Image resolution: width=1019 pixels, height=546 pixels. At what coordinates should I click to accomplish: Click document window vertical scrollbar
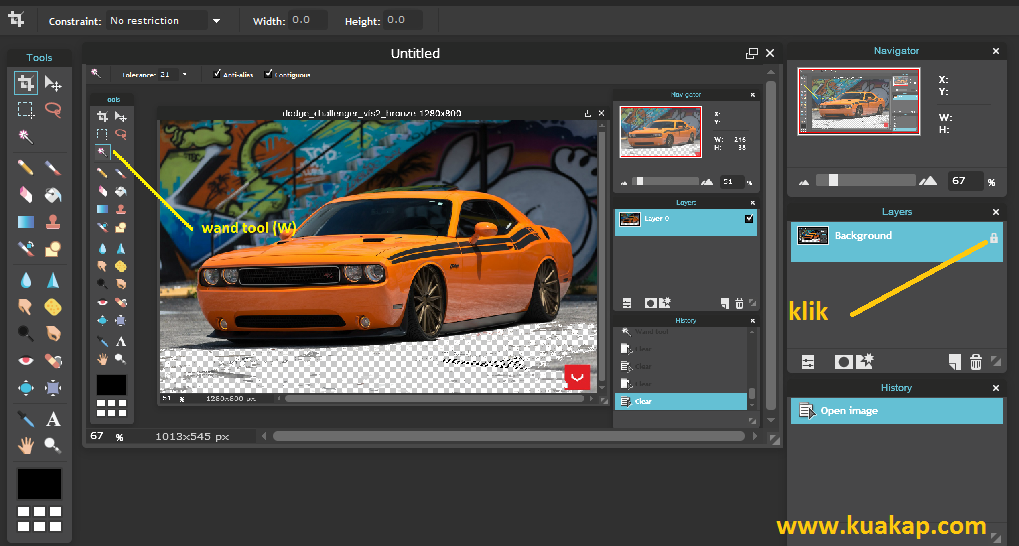[x=771, y=246]
